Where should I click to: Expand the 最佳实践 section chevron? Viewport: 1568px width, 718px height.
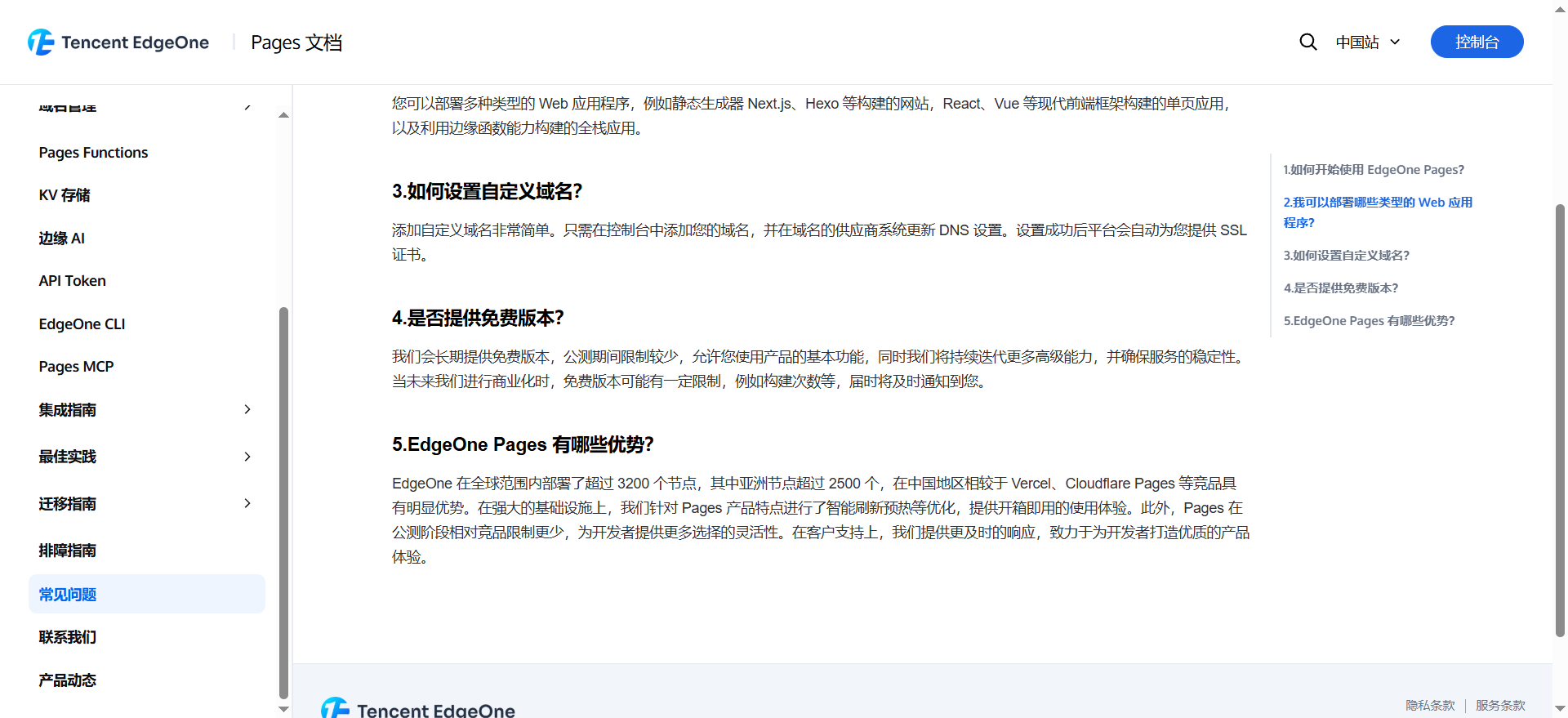tap(247, 457)
